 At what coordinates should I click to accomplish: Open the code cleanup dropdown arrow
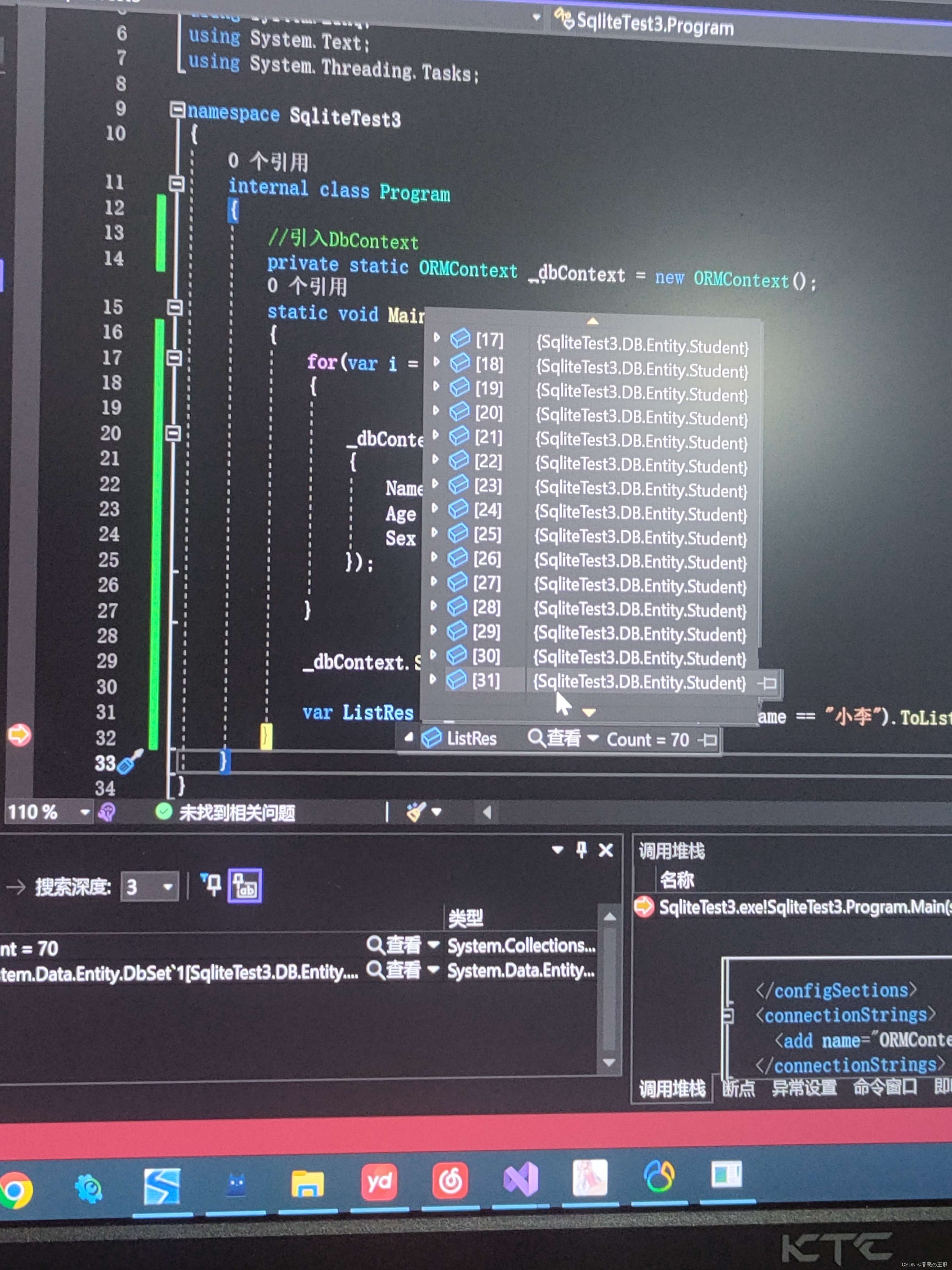437,812
